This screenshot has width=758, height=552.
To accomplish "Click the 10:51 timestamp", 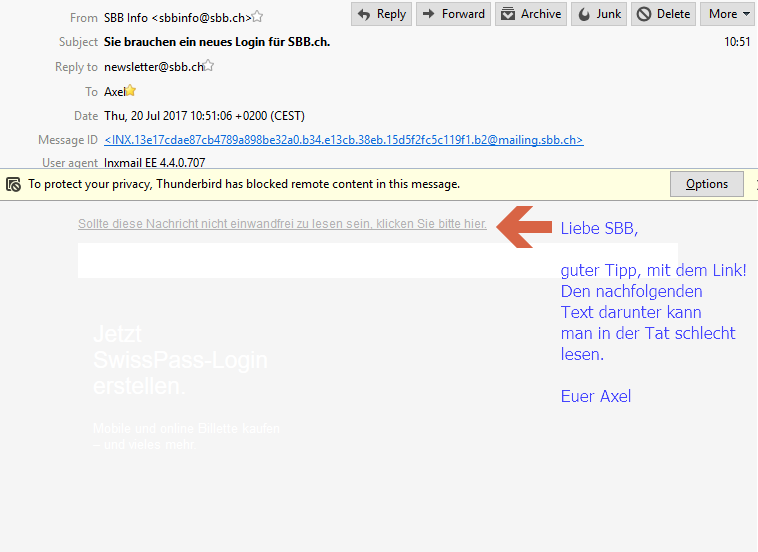I will (737, 42).
